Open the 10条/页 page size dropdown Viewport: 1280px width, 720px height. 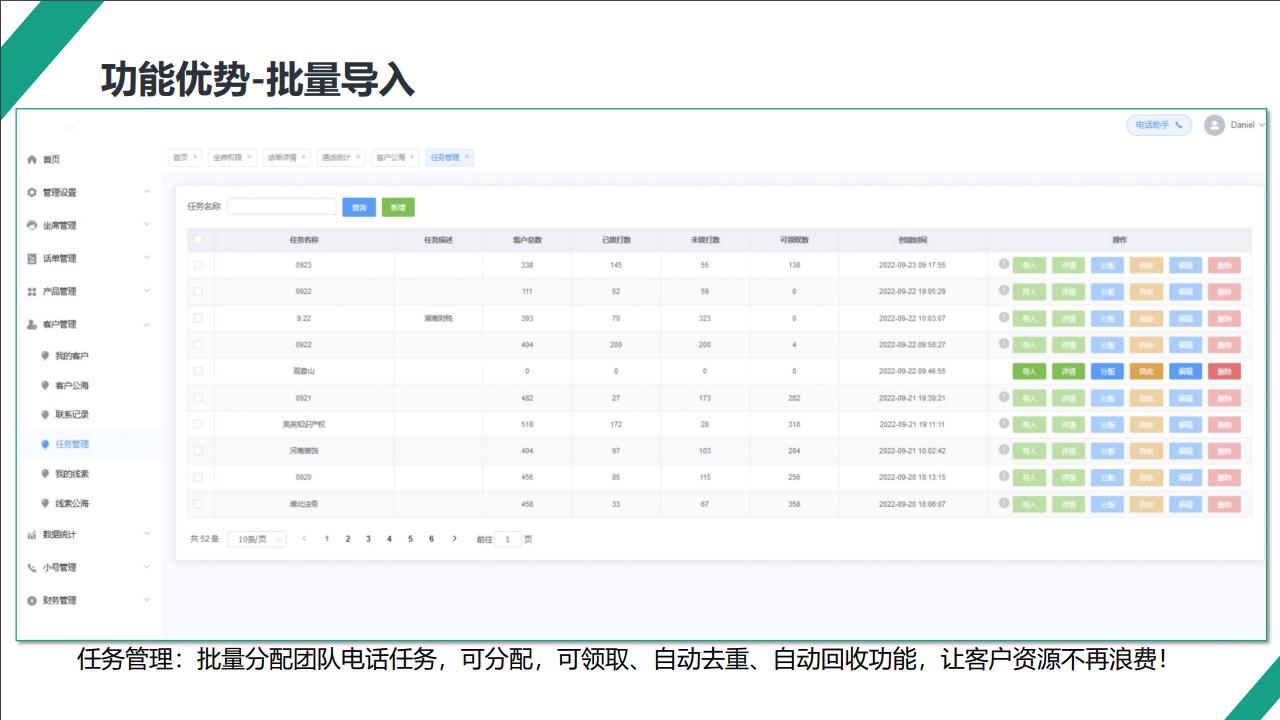(257, 539)
